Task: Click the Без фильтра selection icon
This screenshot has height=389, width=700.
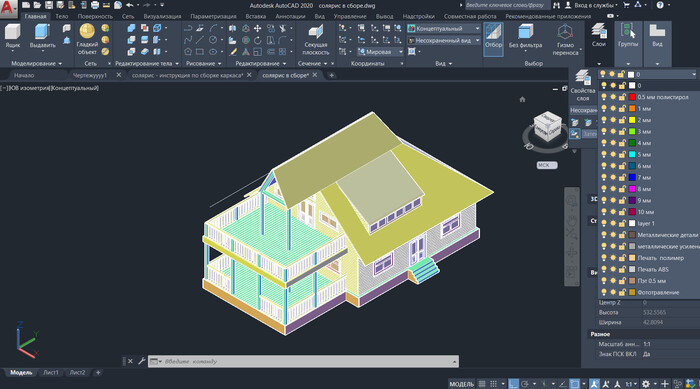Action: tap(525, 36)
